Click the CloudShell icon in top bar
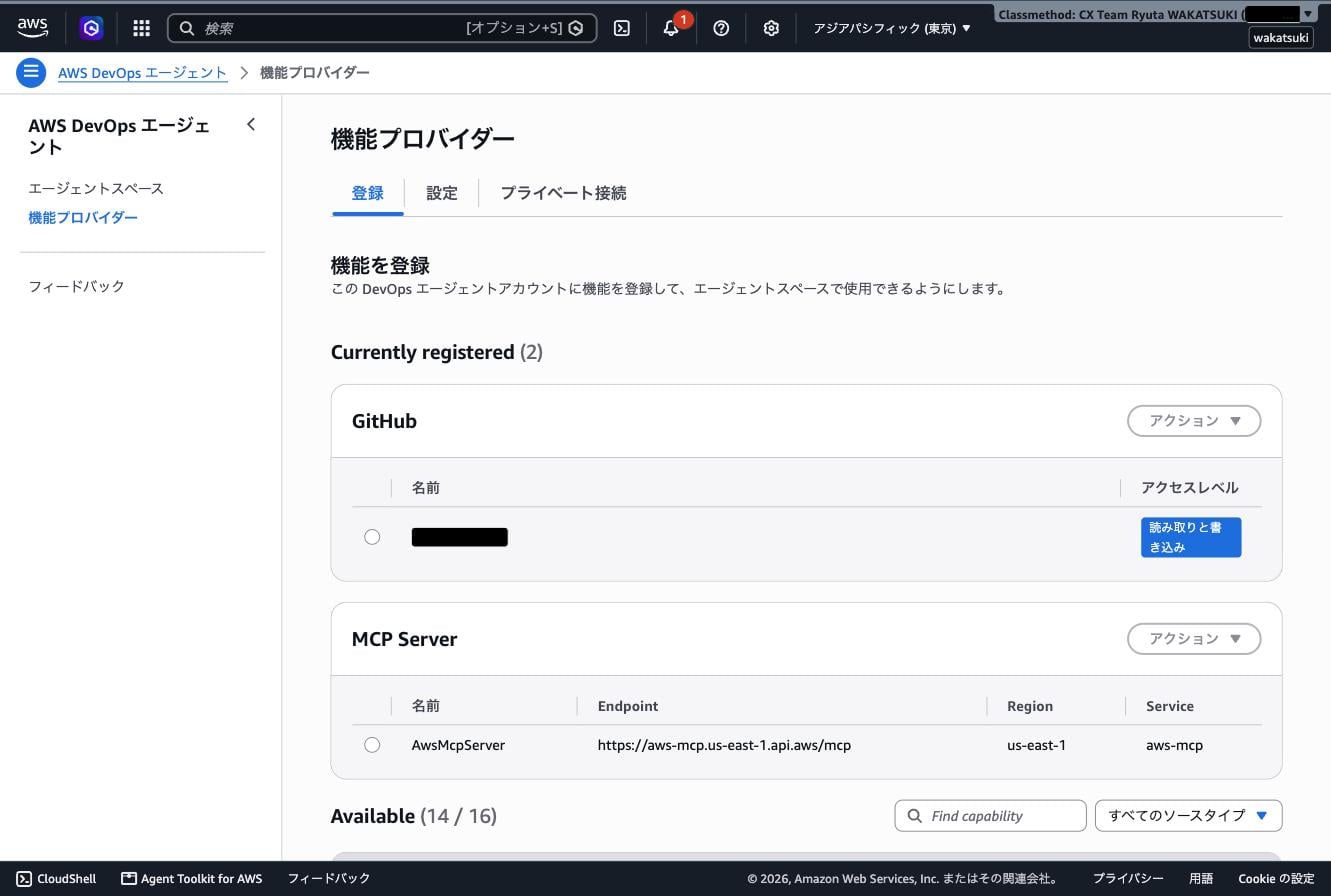Viewport: 1331px width, 896px height. point(621,28)
